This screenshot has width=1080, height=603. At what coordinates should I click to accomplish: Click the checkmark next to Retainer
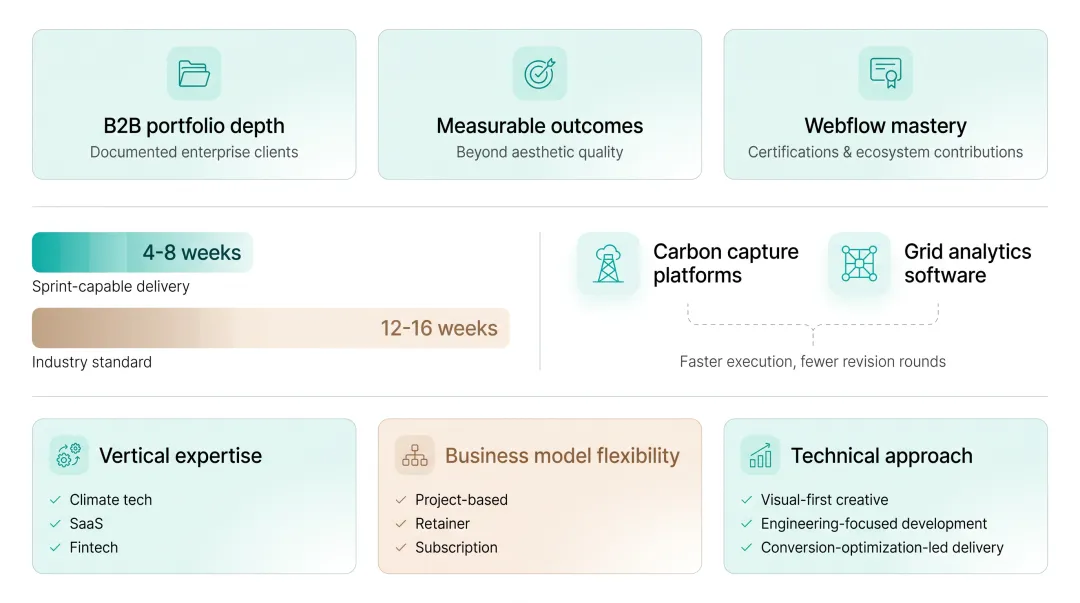coord(402,524)
